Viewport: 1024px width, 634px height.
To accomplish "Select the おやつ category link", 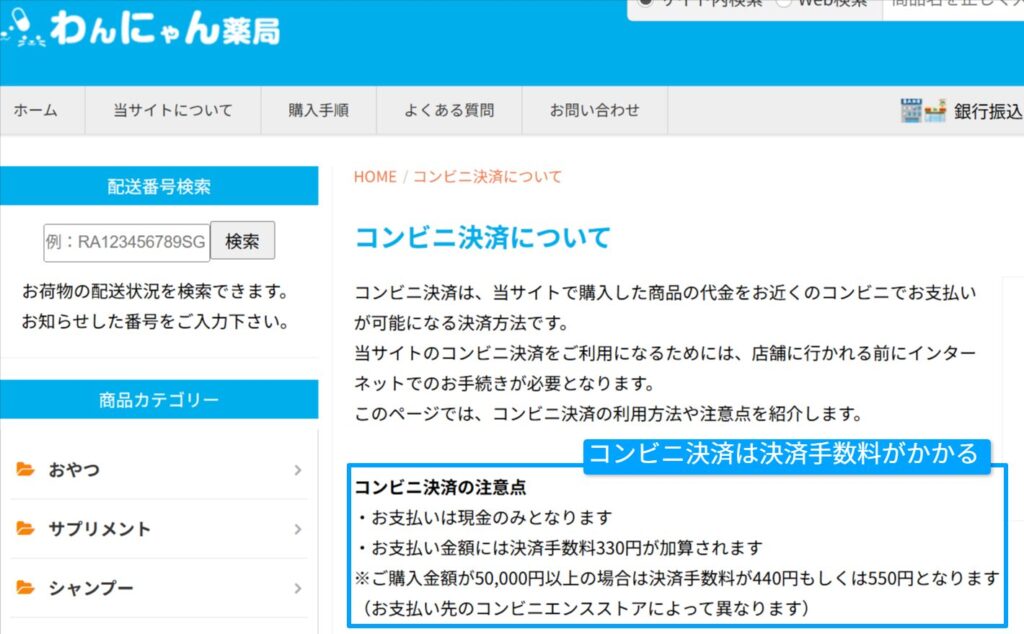I will 74,470.
